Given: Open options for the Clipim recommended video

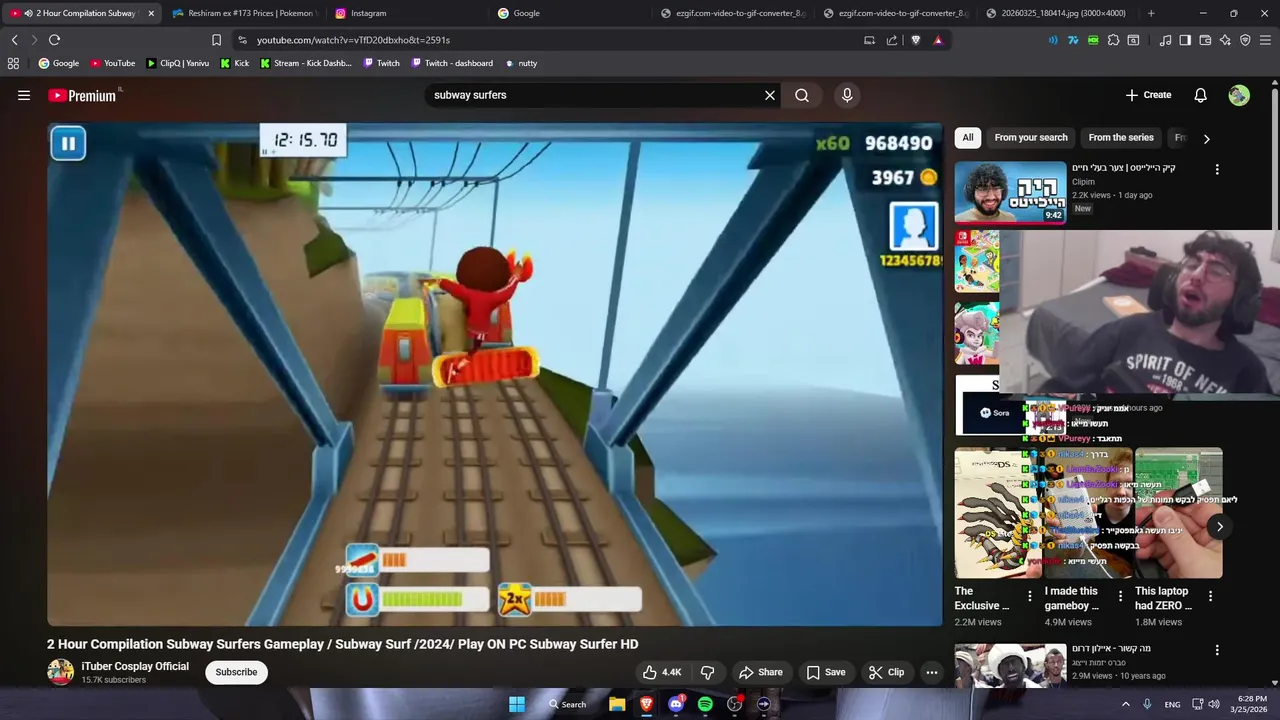Looking at the screenshot, I should coord(1217,170).
